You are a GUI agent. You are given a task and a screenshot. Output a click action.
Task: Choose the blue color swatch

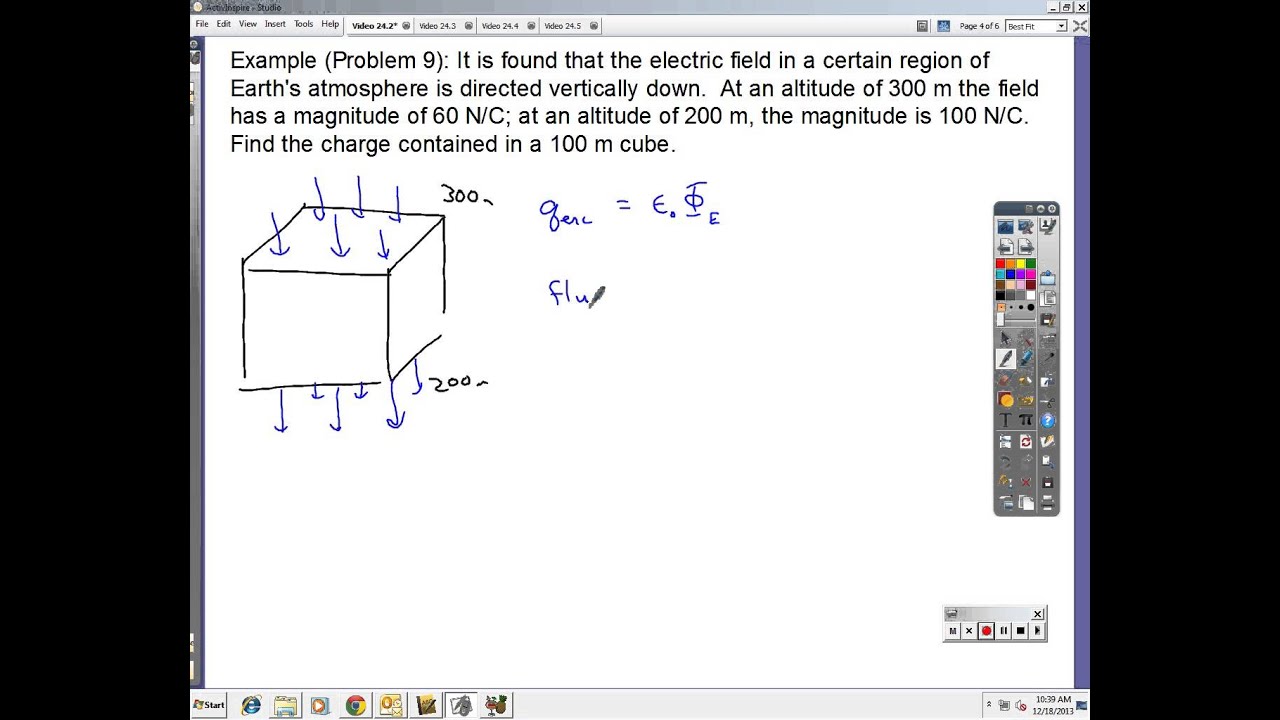pyautogui.click(x=1010, y=274)
